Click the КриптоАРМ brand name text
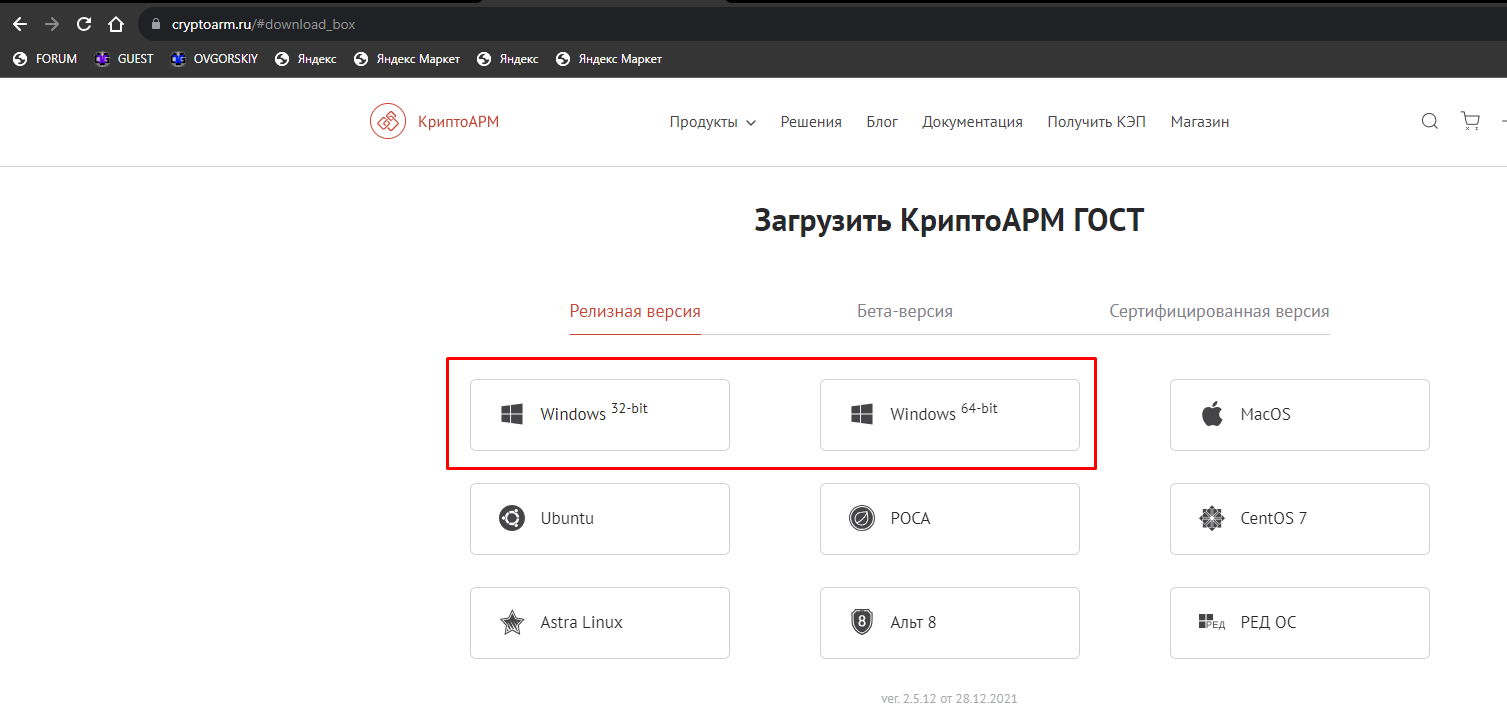Screen dimensions: 1507x710 (458, 122)
